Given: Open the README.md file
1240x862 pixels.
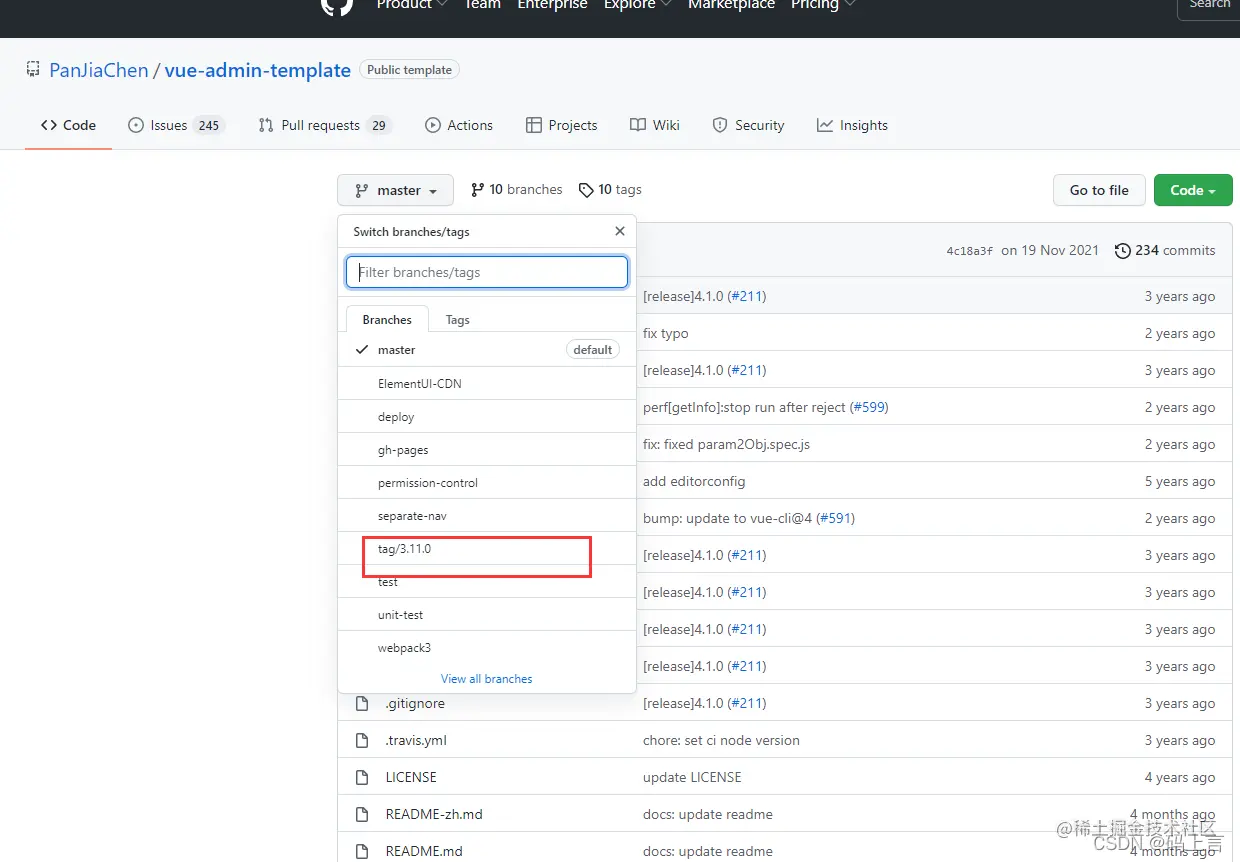Looking at the screenshot, I should tap(424, 851).
